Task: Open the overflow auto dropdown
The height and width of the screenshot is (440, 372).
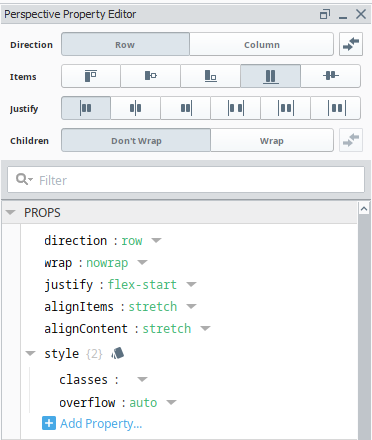Action: pyautogui.click(x=171, y=402)
